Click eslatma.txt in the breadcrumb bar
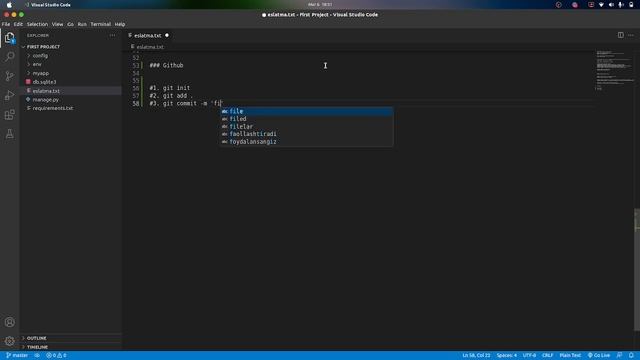Screen dimensions: 640x360 pyautogui.click(x=150, y=47)
